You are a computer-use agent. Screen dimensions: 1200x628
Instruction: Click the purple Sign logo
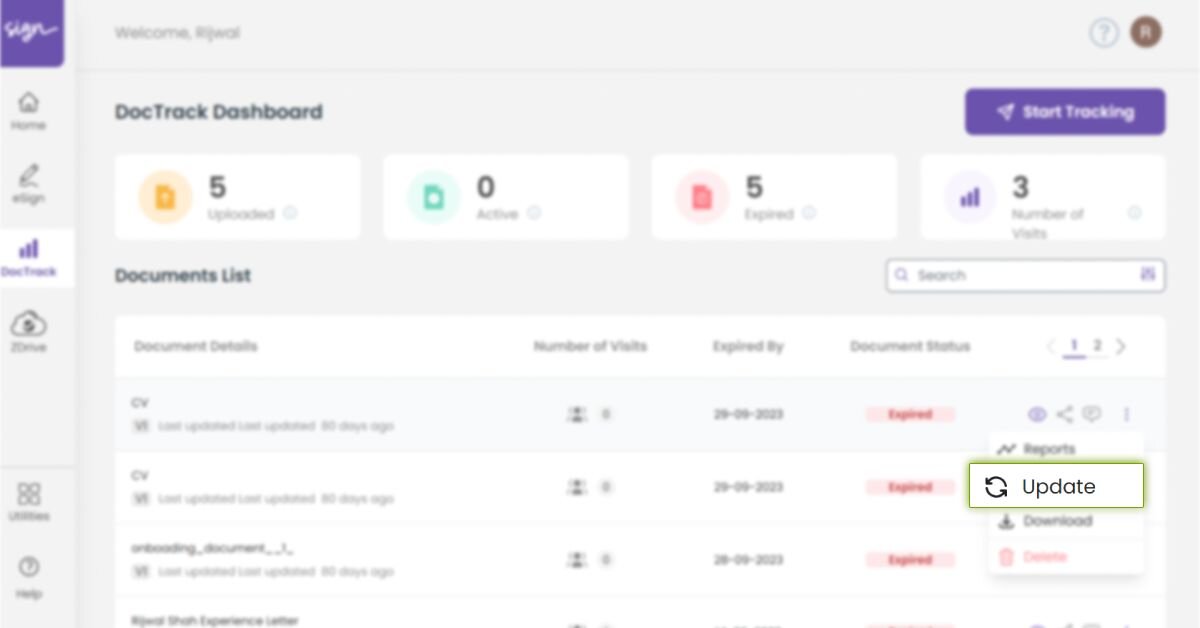coord(31,32)
